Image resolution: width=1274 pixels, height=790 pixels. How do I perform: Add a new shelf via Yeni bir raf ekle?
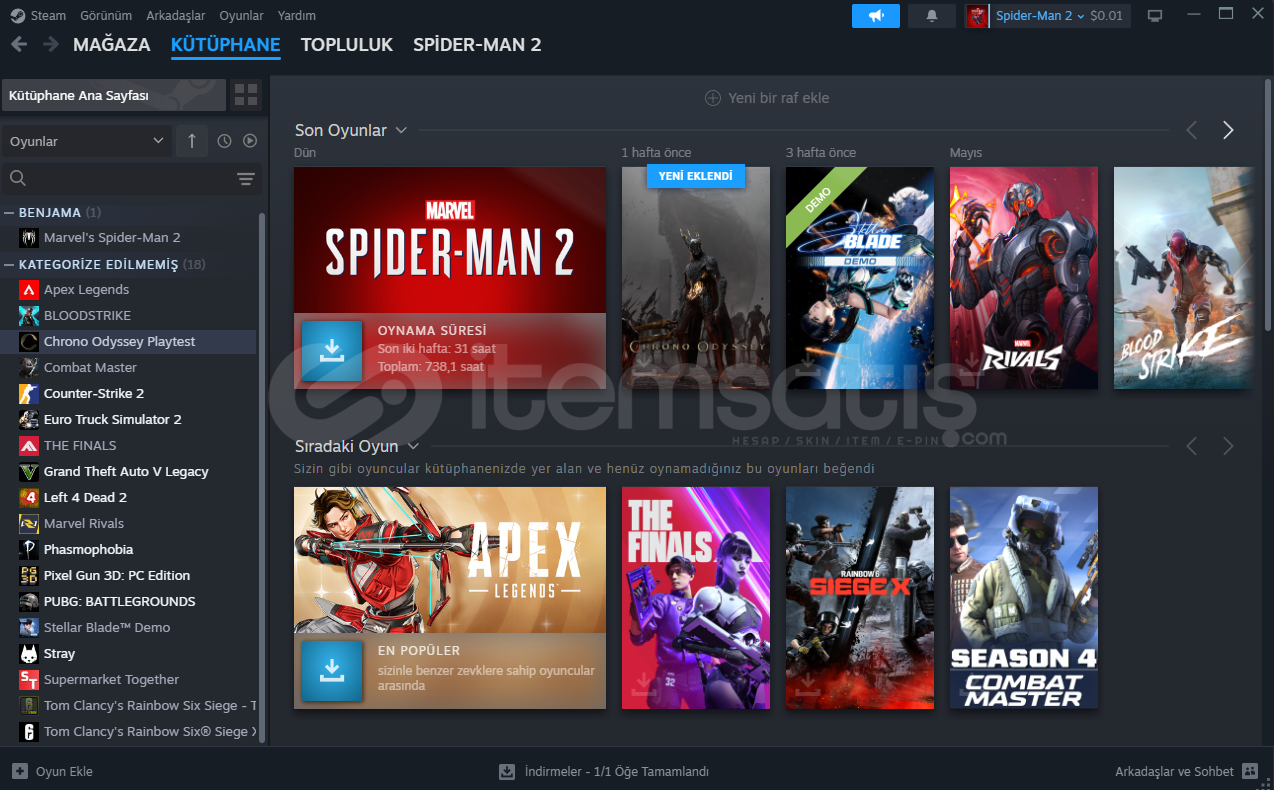pyautogui.click(x=767, y=98)
